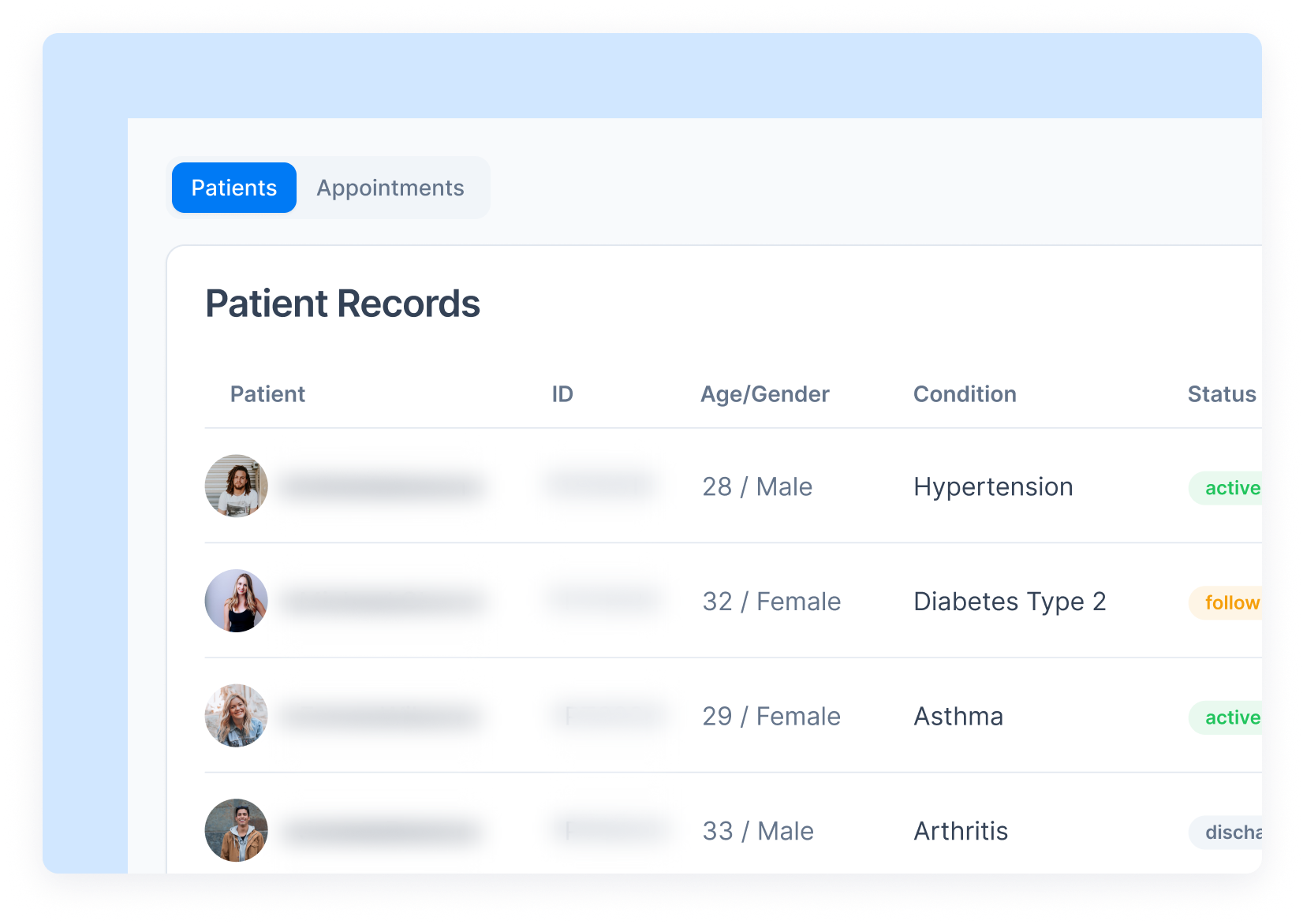This screenshot has height=924, width=1303.
Task: Click the Patient column header
Action: click(268, 394)
